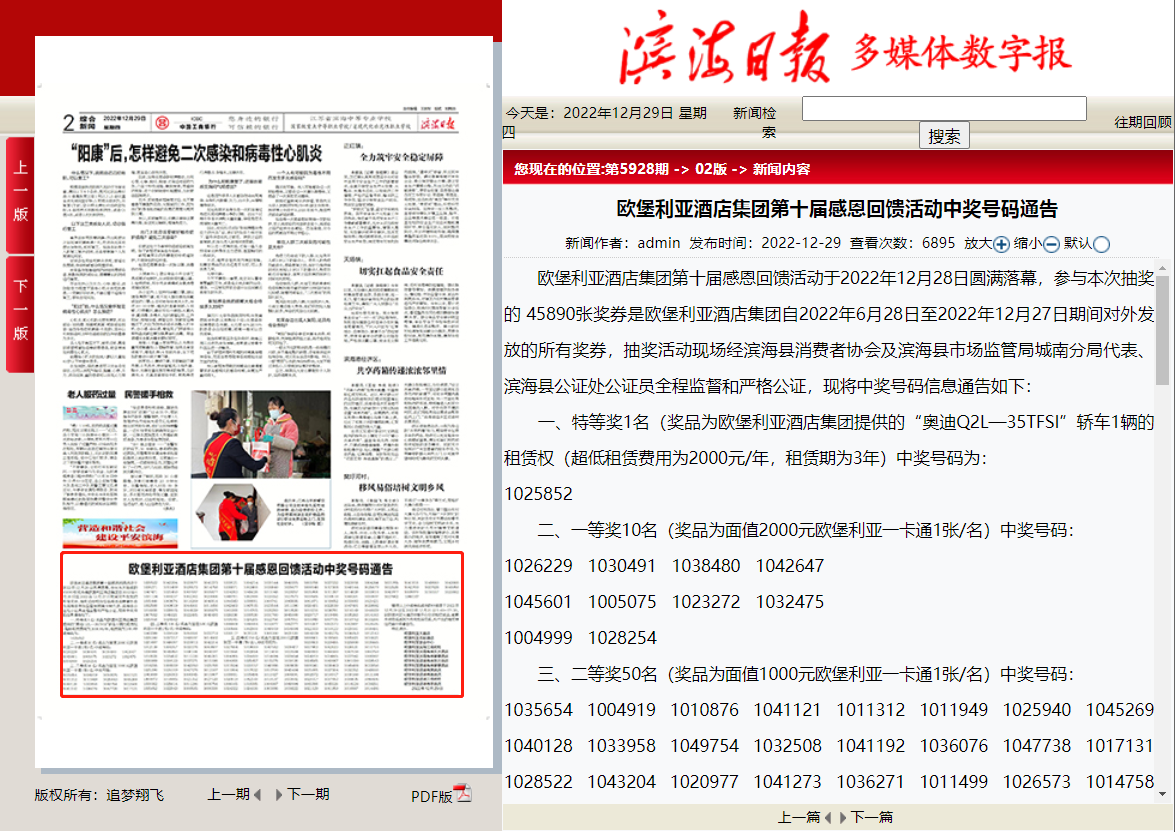Open the PDF版 red PDF icon
Image resolution: width=1175 pixels, height=832 pixels.
click(463, 794)
